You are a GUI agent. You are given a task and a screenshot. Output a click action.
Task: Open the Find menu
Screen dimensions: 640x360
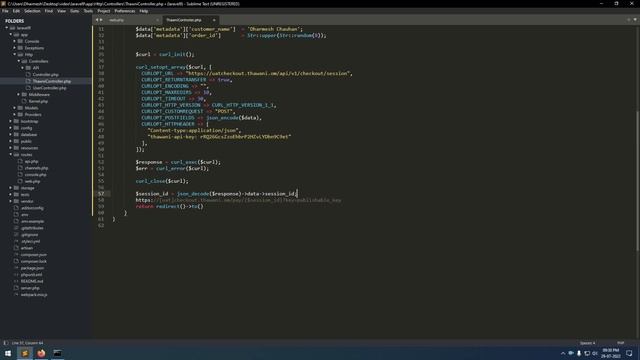click(49, 11)
